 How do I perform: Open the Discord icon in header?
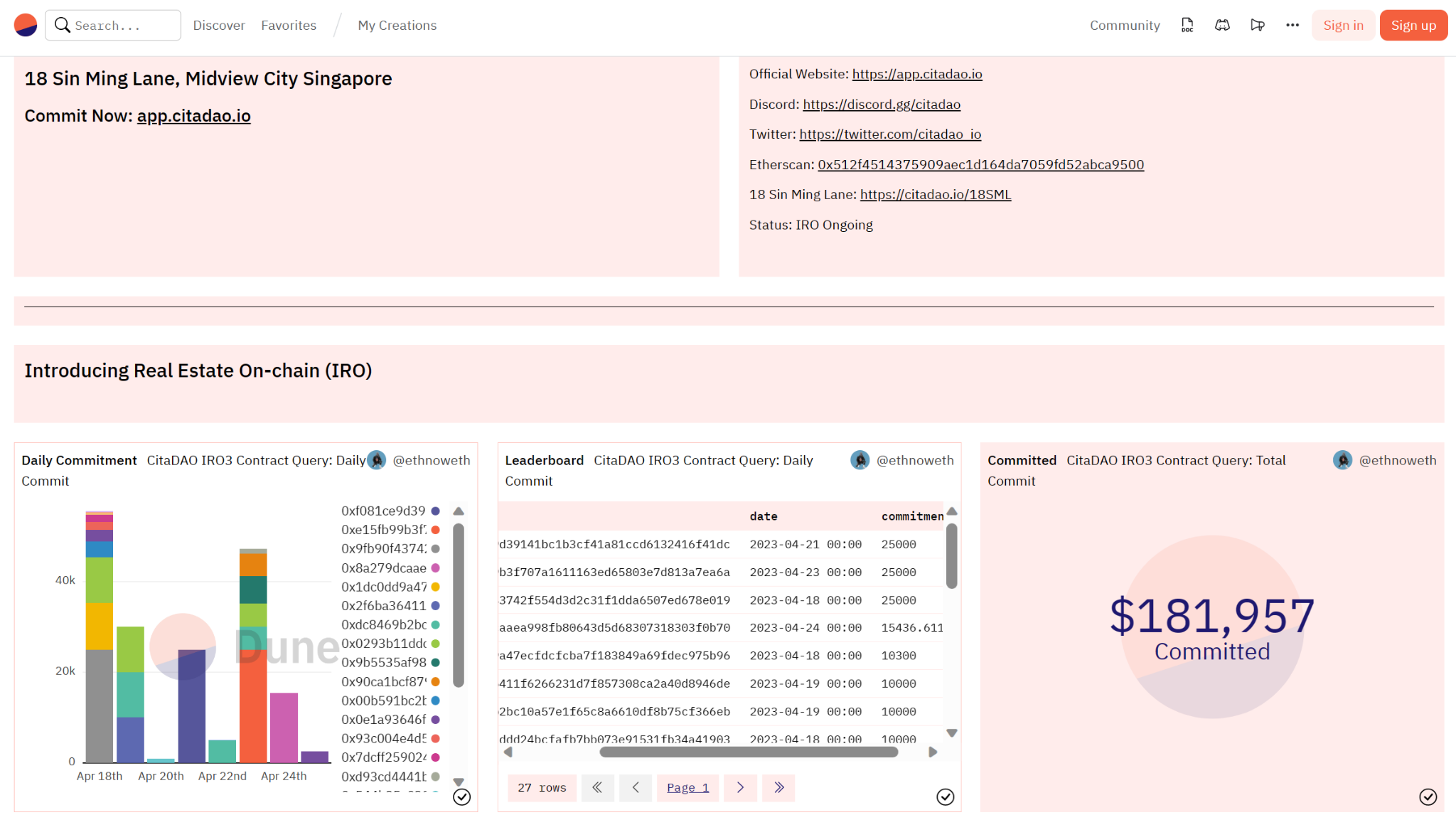(x=1222, y=25)
